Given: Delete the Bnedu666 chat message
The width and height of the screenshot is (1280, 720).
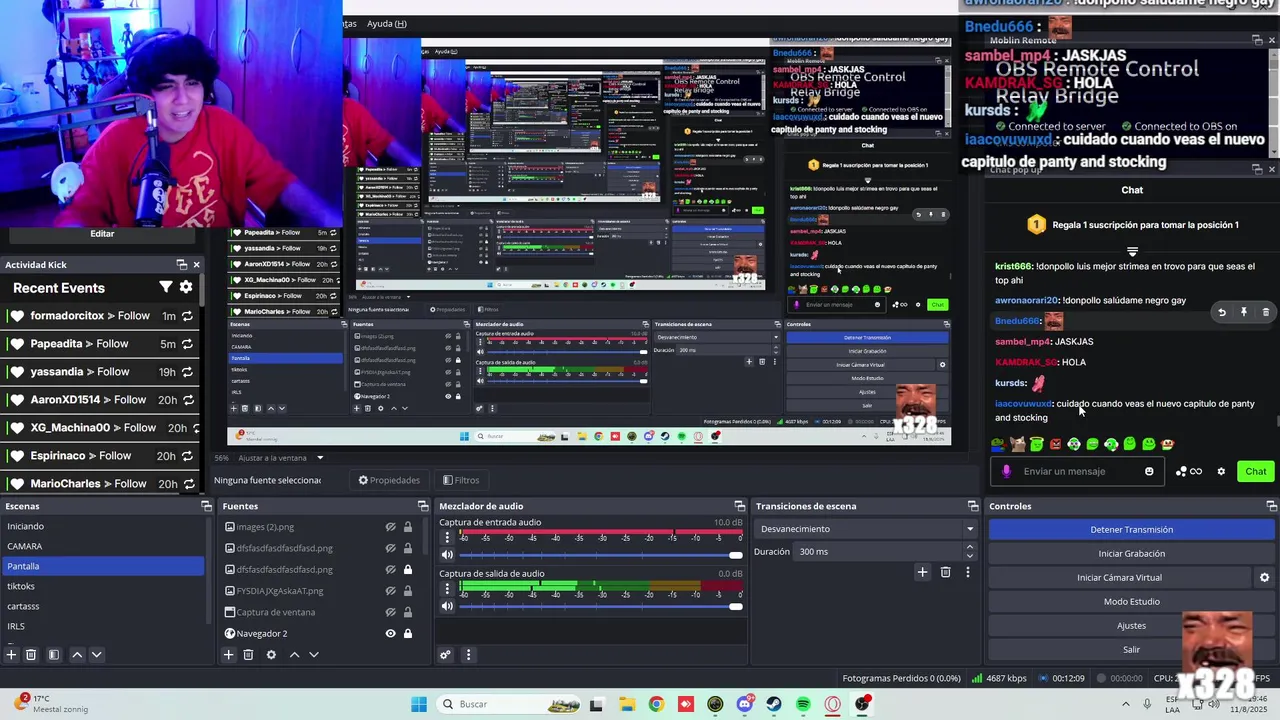Looking at the screenshot, I should [1265, 312].
